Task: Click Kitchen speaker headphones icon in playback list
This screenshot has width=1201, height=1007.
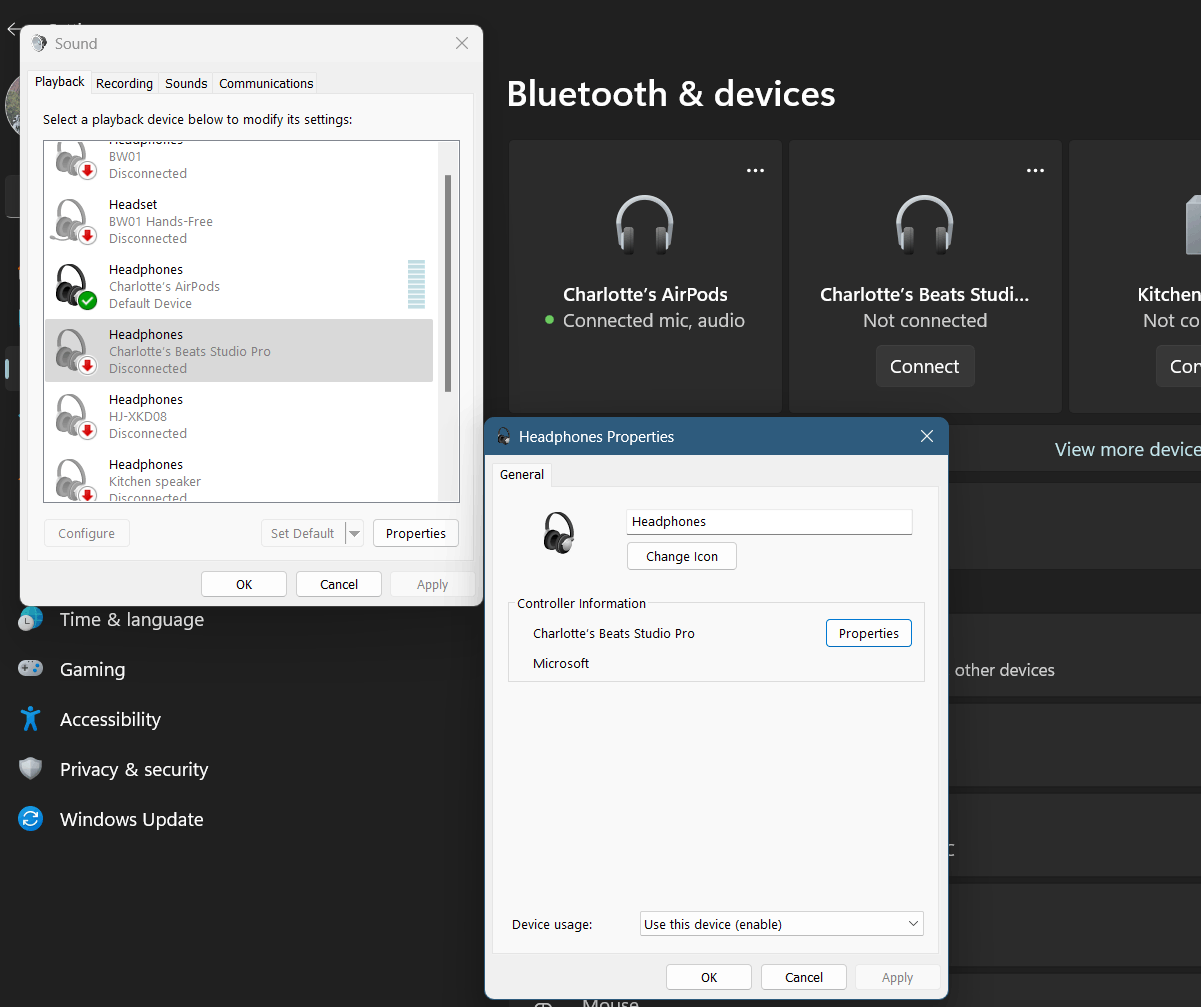Action: point(74,480)
